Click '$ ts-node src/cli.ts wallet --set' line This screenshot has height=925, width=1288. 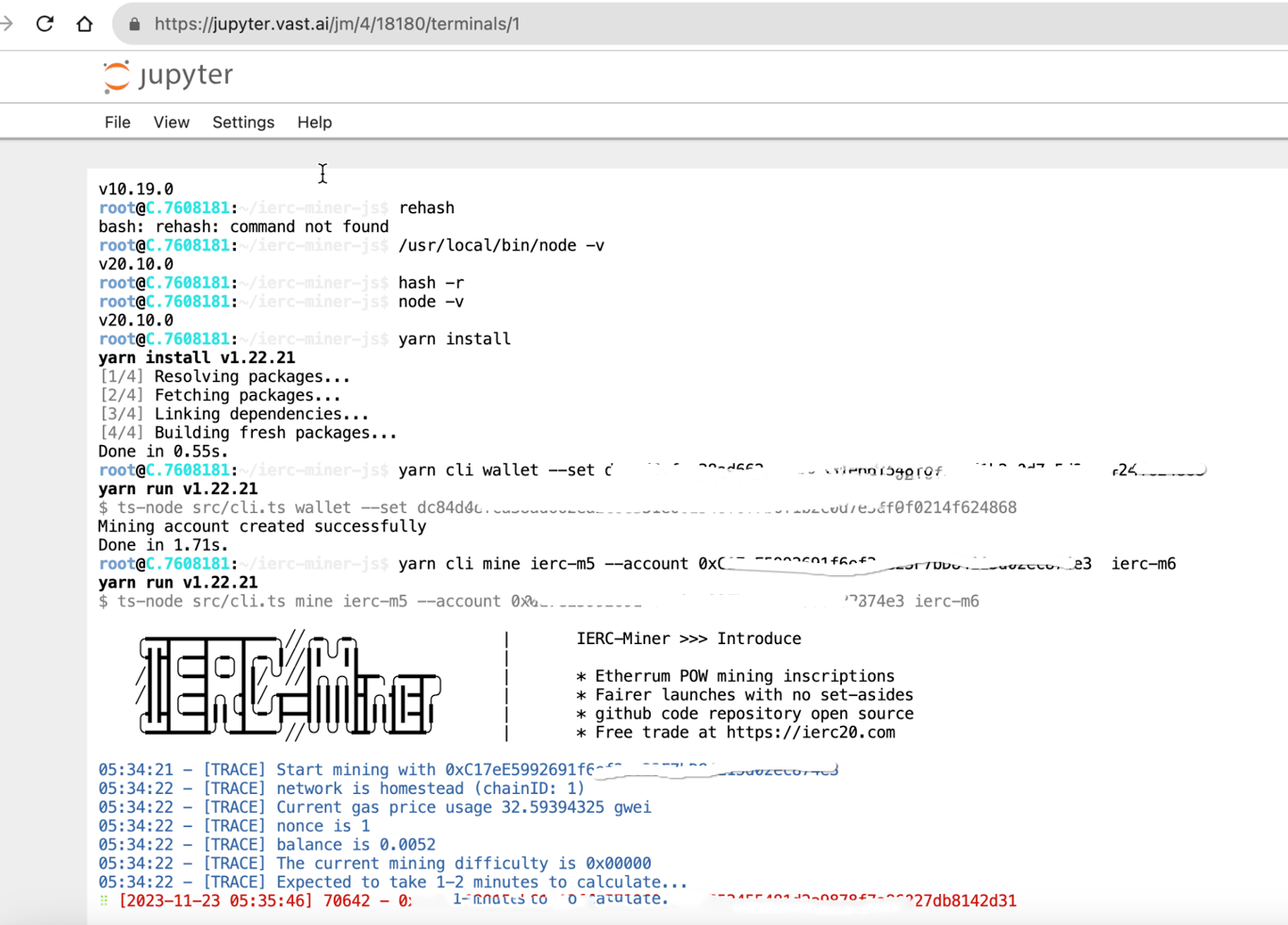557,507
